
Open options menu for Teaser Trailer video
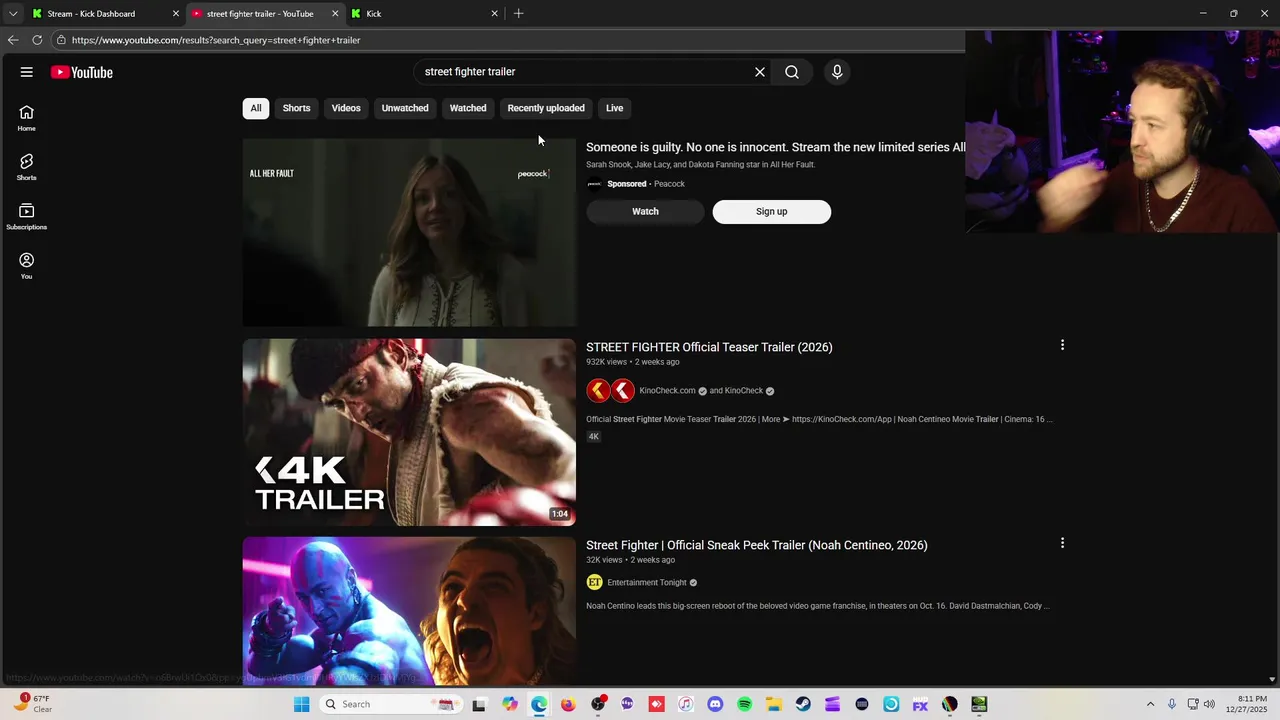point(1062,345)
